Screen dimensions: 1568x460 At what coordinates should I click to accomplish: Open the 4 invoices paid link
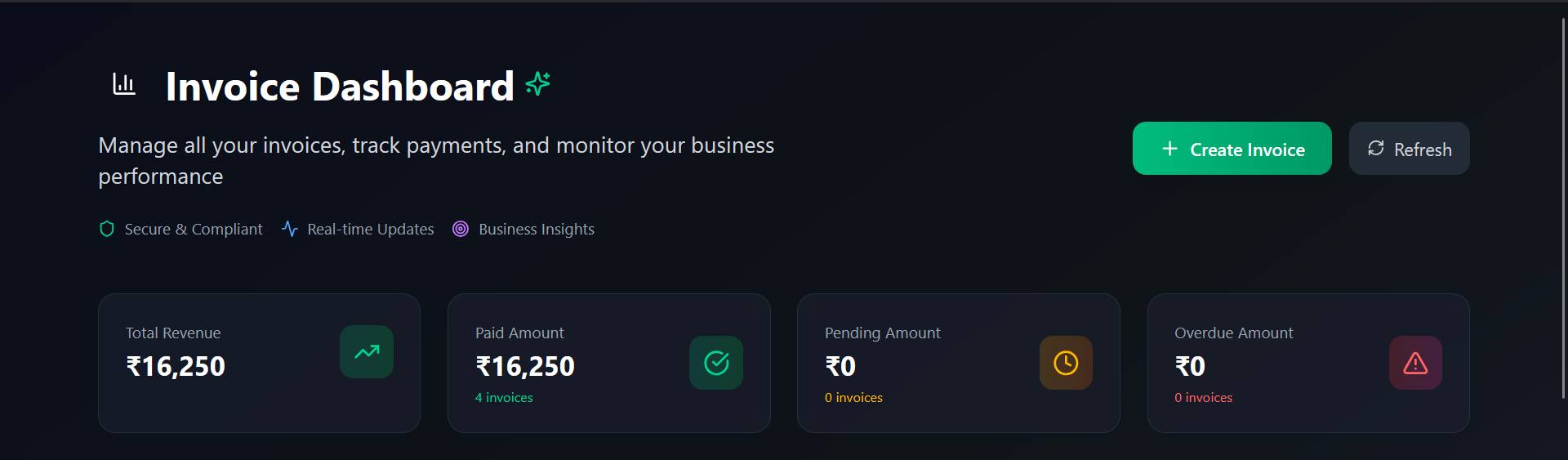click(504, 398)
